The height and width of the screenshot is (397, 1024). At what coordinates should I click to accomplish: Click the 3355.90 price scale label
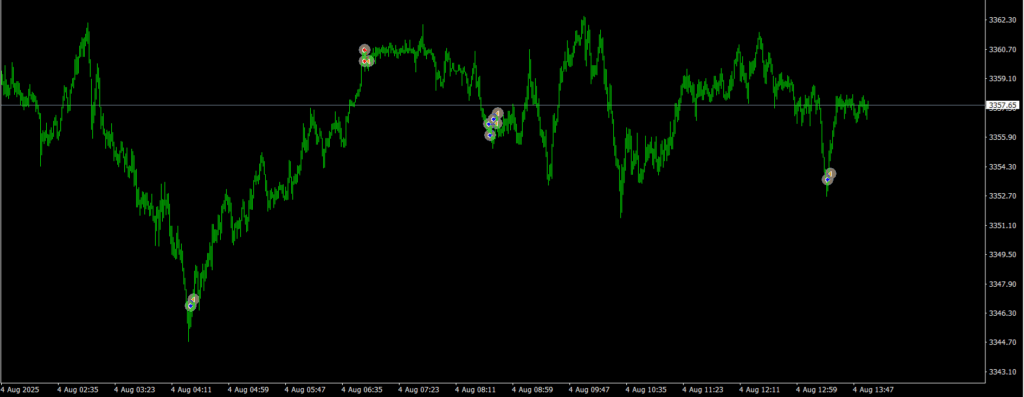[x=1001, y=138]
